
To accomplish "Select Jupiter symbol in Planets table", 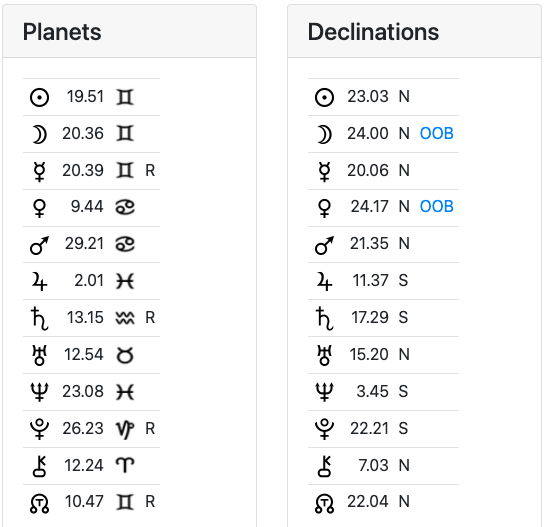I will tap(39, 282).
